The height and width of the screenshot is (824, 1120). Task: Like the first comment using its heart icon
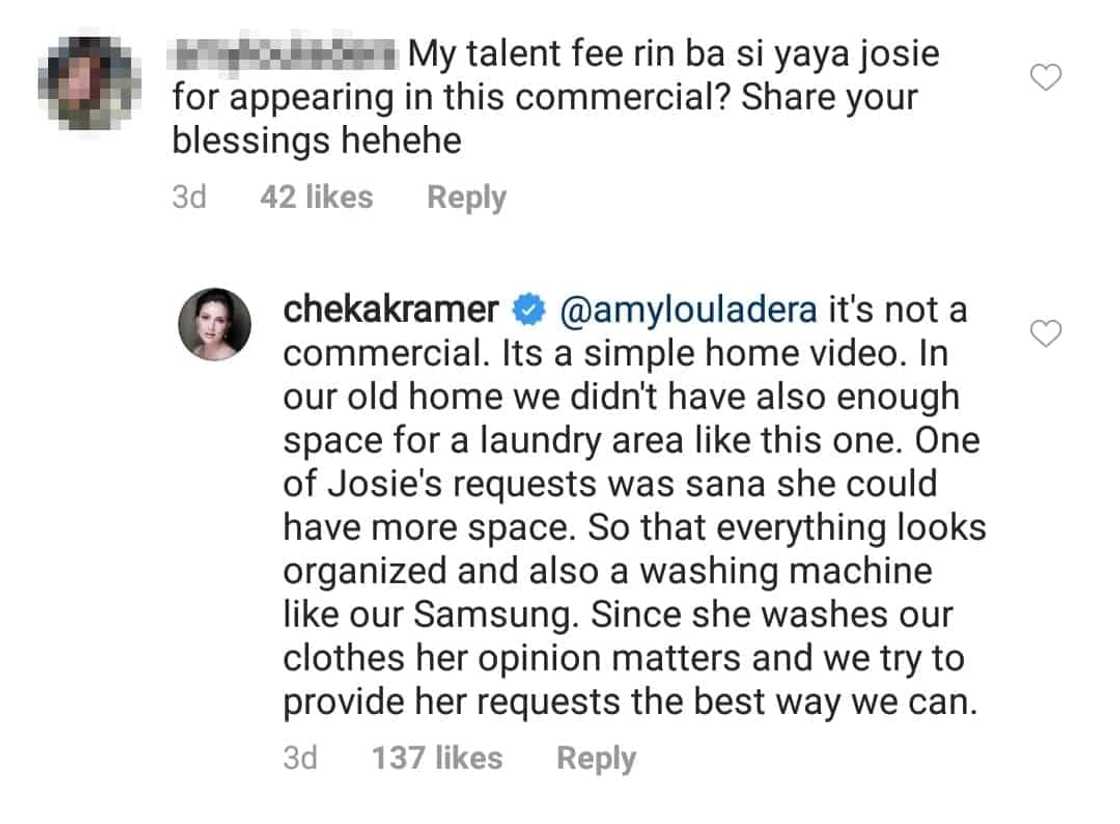(1046, 78)
